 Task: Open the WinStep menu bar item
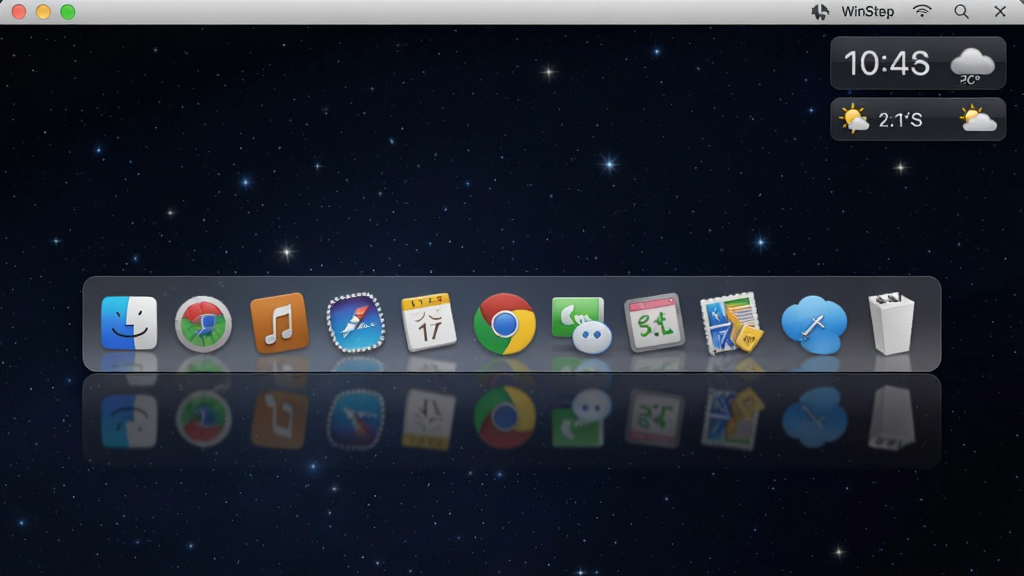tap(867, 12)
